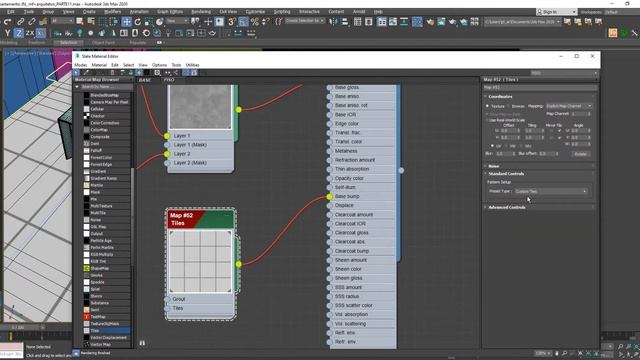Click the Slate editor delete selected icon
This screenshot has height=360, width=640.
[x=113, y=73]
